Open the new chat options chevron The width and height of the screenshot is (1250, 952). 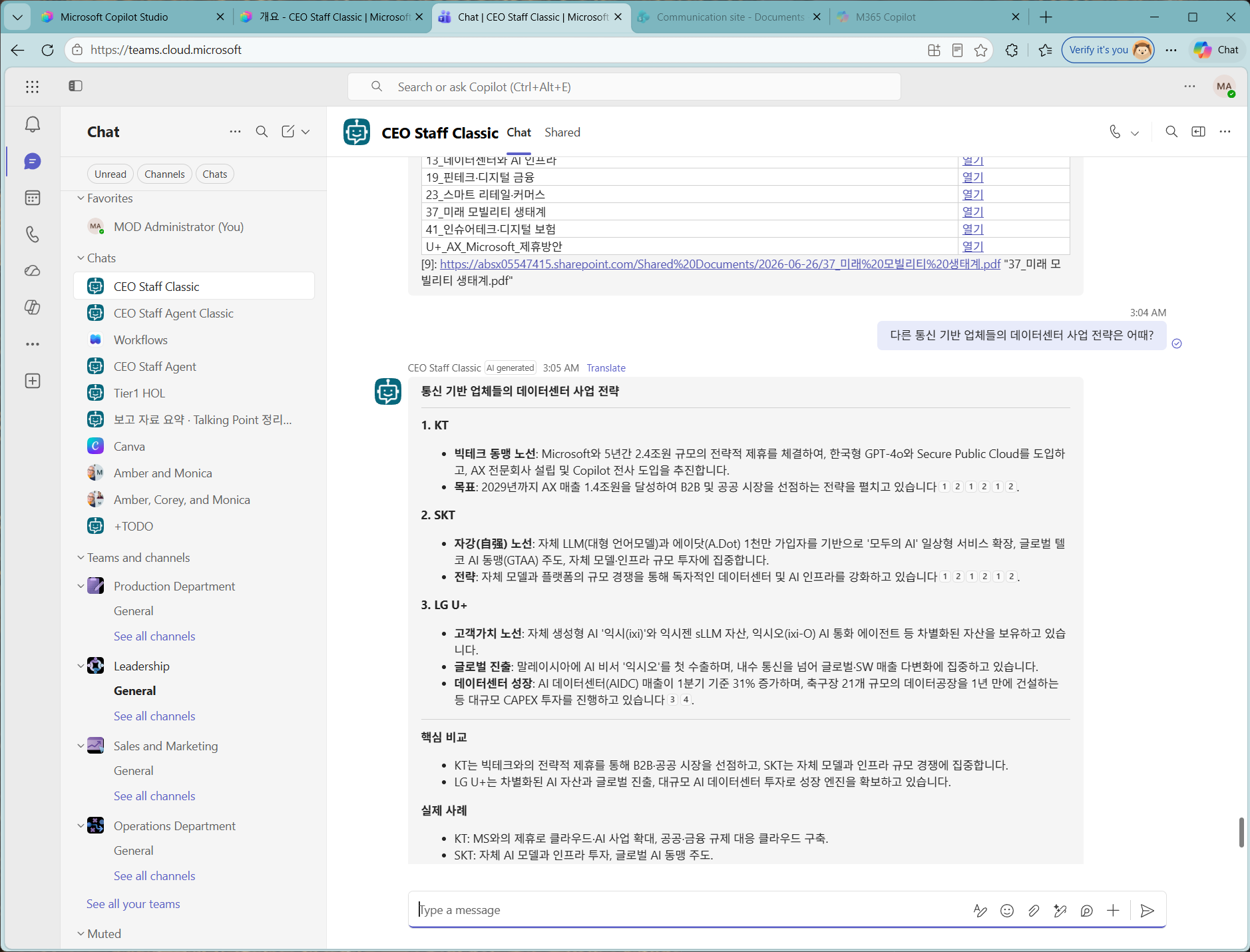[306, 132]
